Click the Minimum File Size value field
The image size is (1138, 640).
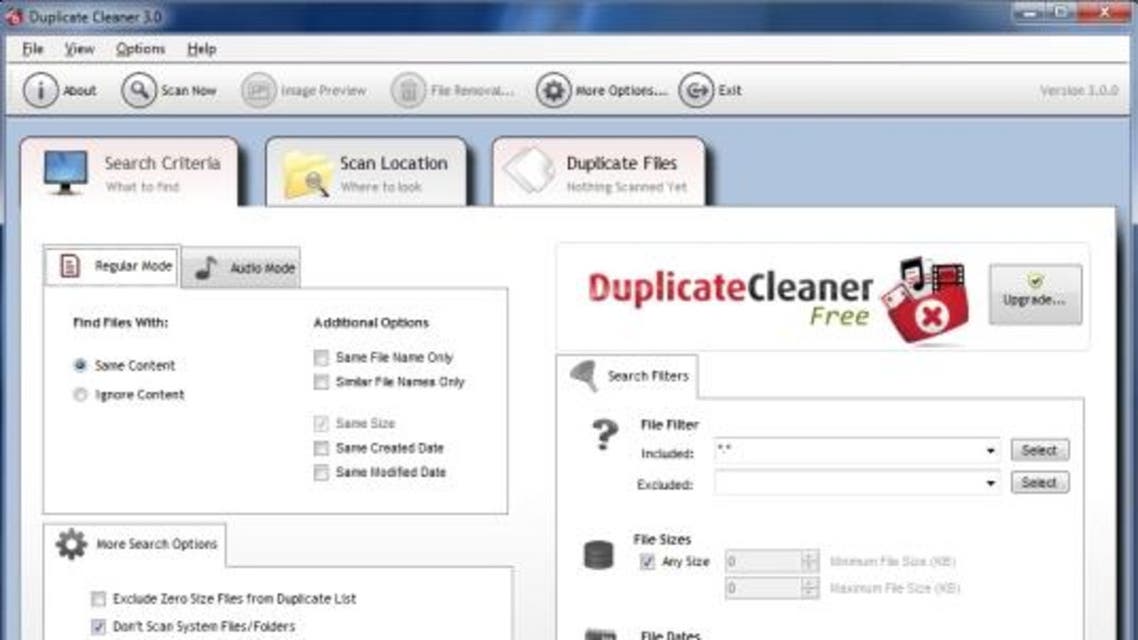coord(763,561)
